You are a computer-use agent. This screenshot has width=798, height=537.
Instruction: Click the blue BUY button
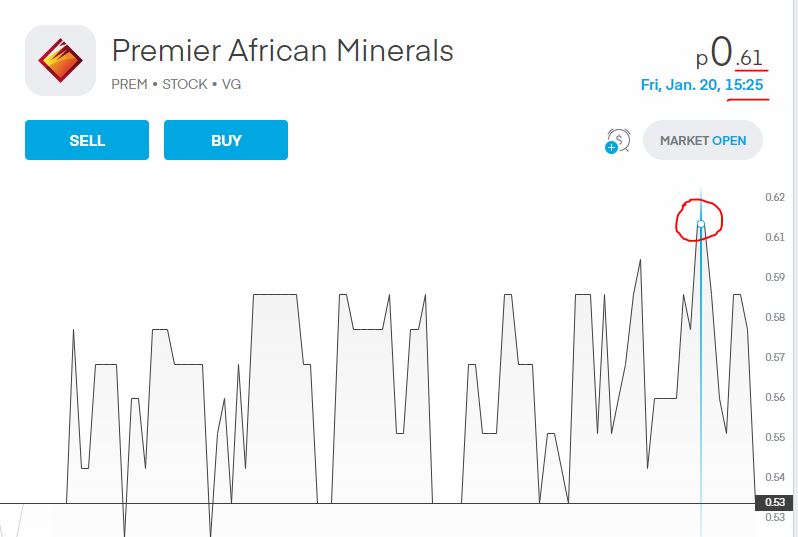pos(226,140)
